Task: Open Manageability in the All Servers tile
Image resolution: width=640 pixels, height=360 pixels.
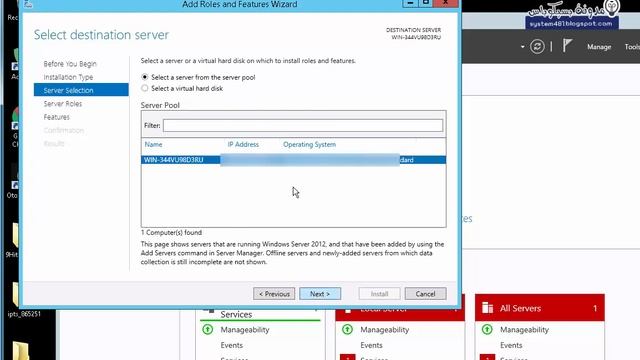Action: (x=524, y=329)
